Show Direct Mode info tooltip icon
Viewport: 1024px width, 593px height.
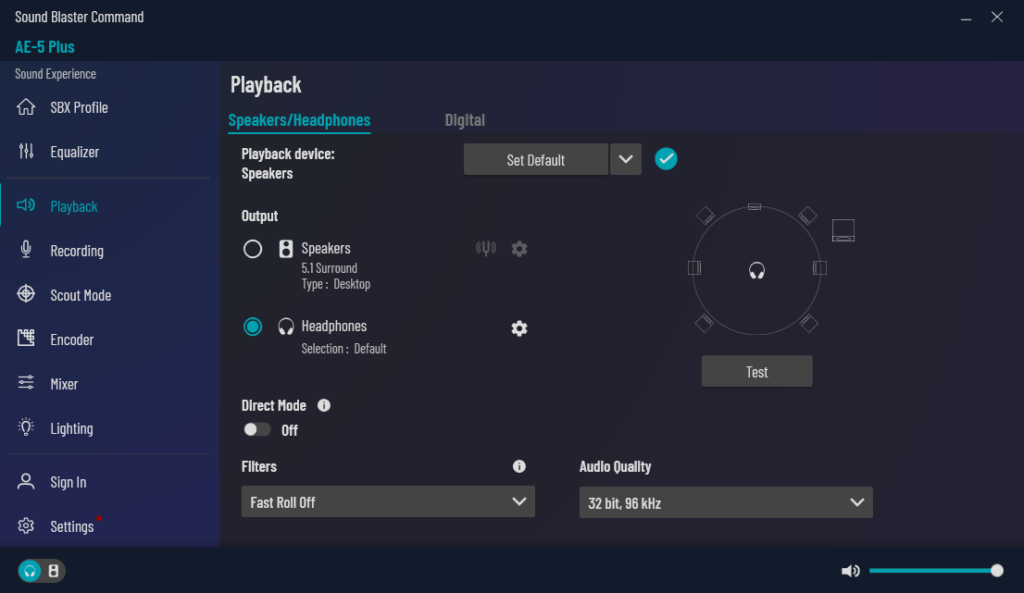324,406
